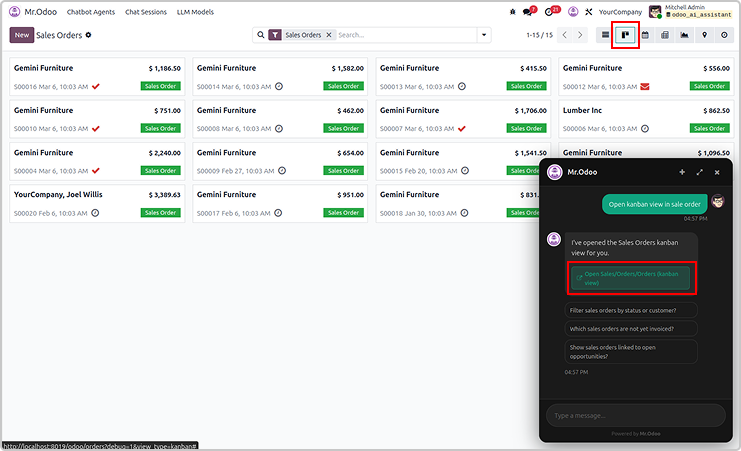Open map view with pin icon
This screenshot has height=451, width=741.
point(705,35)
